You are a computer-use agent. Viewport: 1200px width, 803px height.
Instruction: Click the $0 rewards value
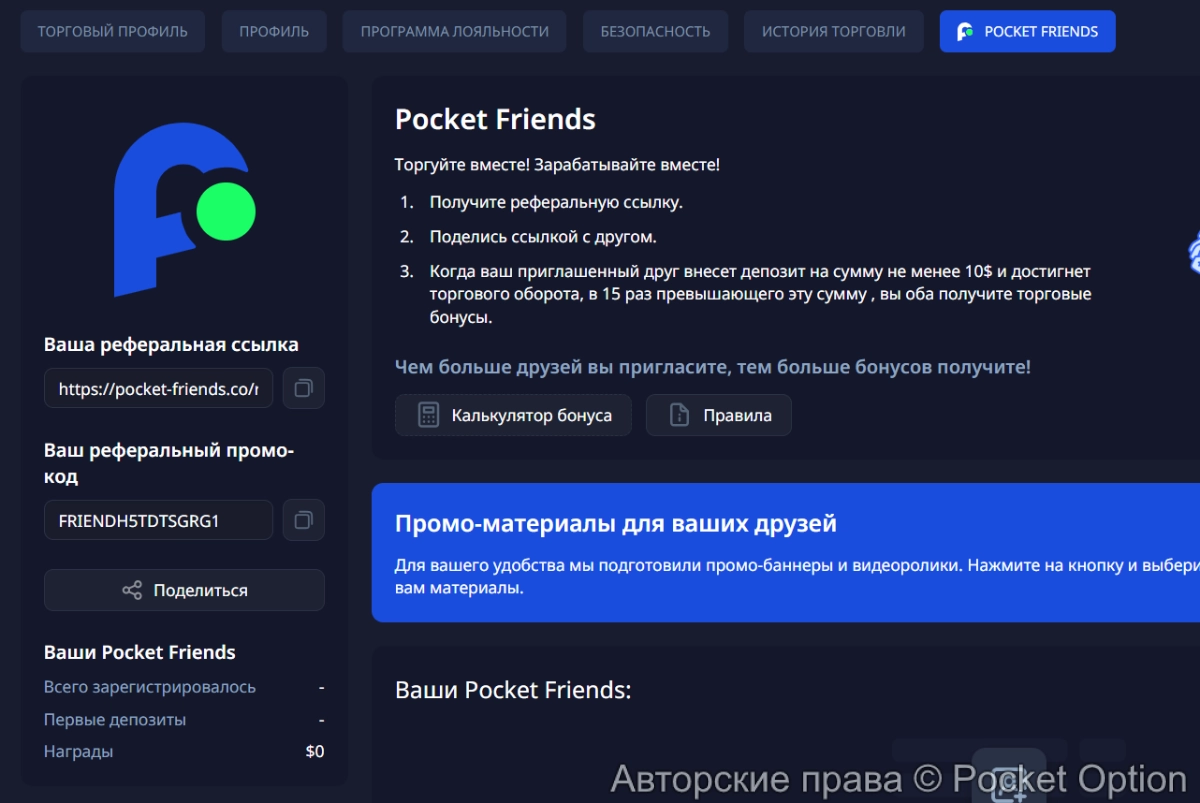point(315,751)
